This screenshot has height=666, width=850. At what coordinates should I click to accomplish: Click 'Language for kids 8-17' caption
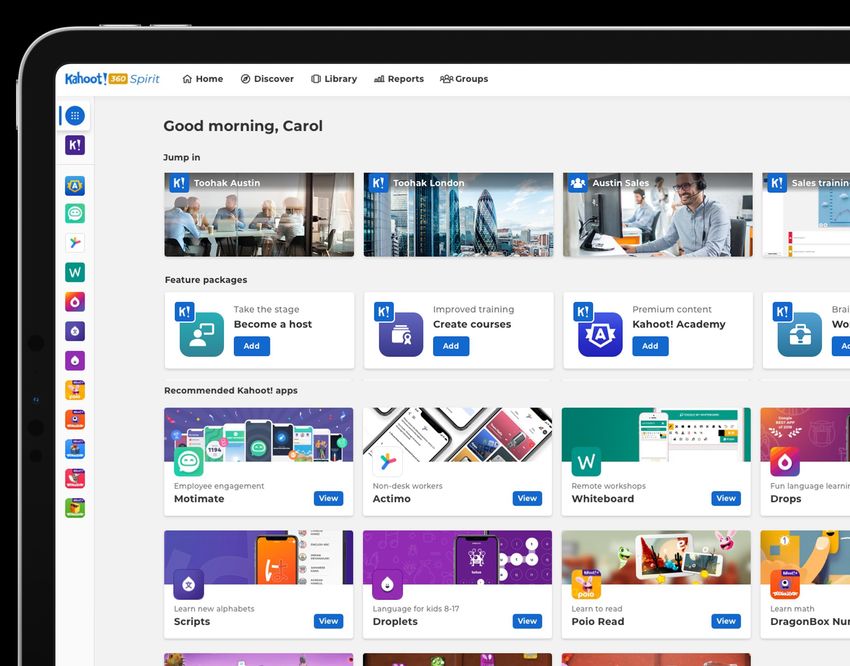416,609
